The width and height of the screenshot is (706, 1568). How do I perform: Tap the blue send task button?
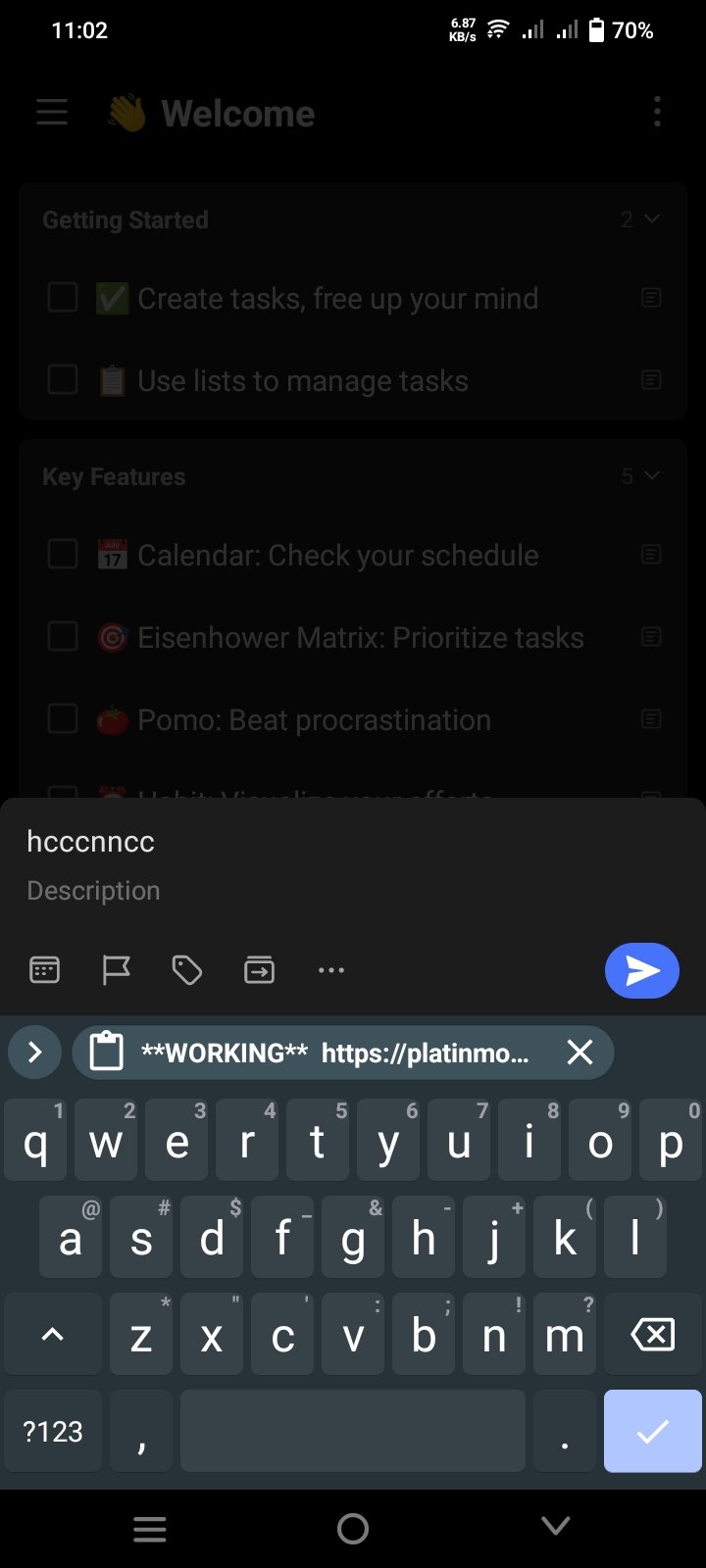click(x=641, y=970)
